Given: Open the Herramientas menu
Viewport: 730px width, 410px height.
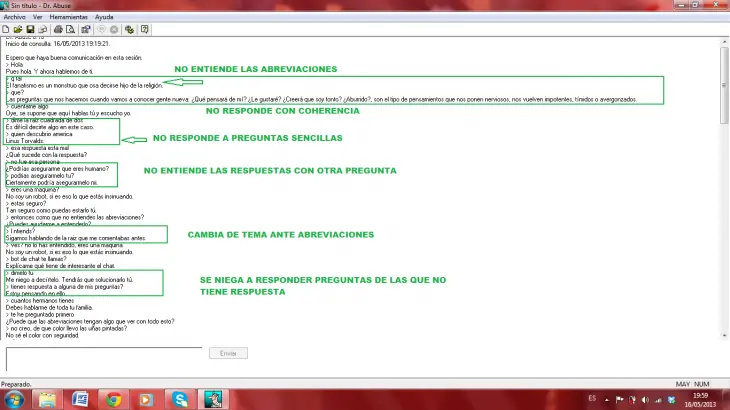Looking at the screenshot, I should (x=68, y=17).
